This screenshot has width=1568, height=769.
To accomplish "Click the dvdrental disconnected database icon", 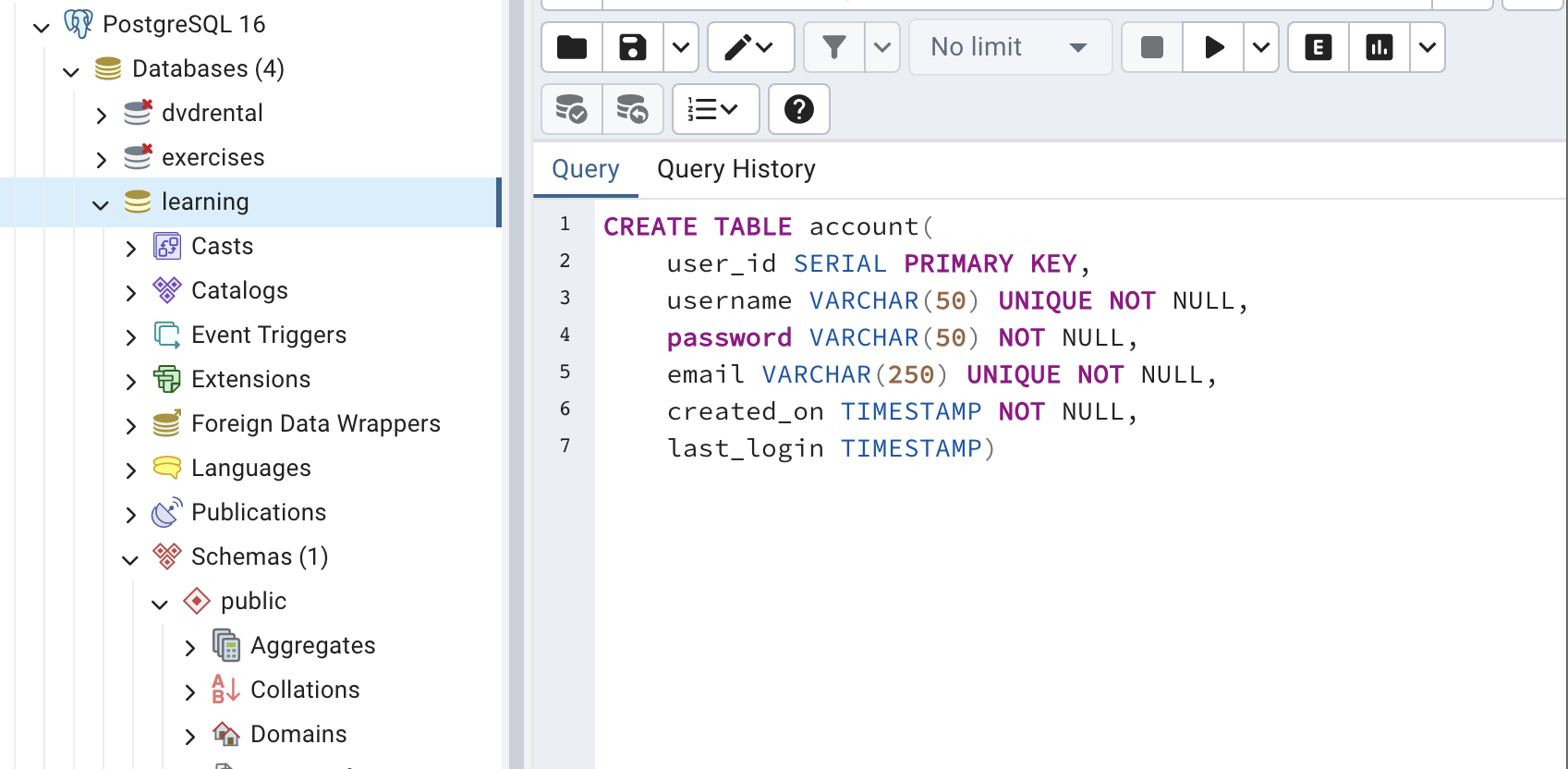I will click(138, 113).
